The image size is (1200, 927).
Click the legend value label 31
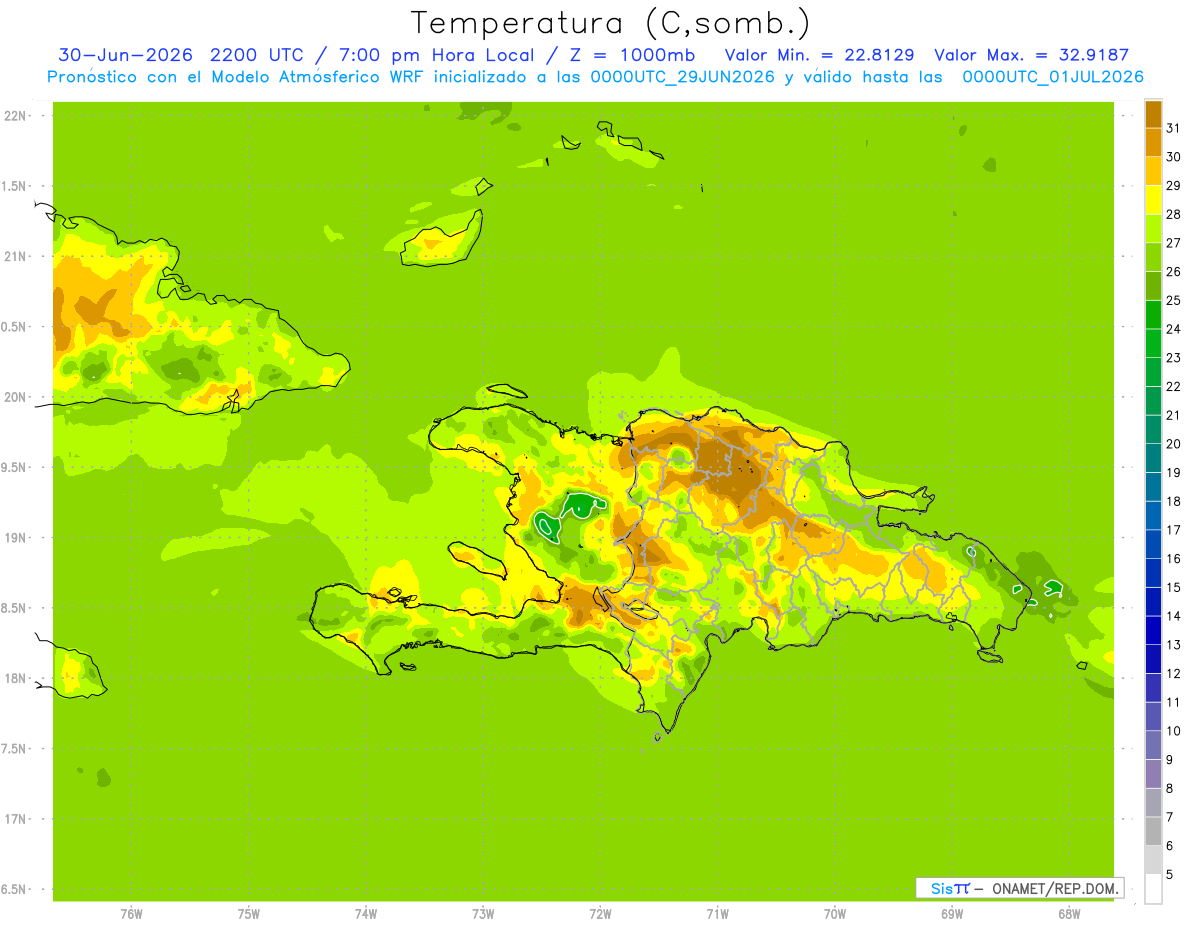click(1174, 127)
